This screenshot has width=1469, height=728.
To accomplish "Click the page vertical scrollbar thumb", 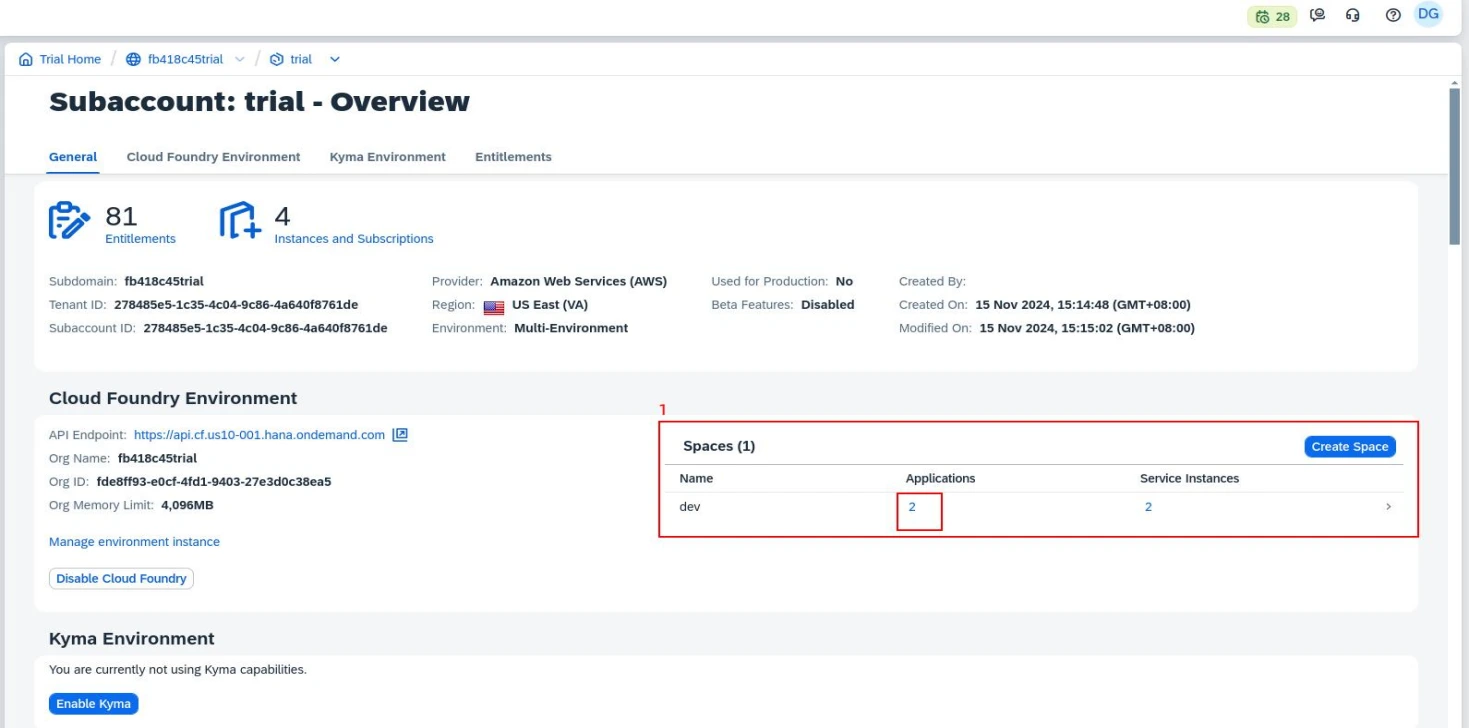I will (x=1455, y=165).
